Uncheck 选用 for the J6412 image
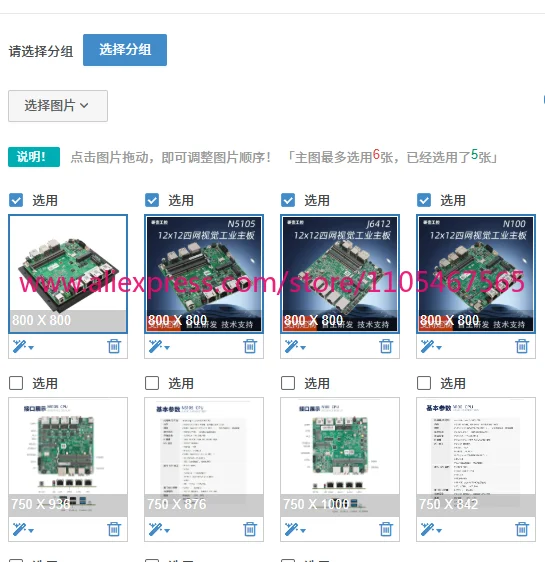Viewport: 545px width, 562px height. pyautogui.click(x=288, y=200)
